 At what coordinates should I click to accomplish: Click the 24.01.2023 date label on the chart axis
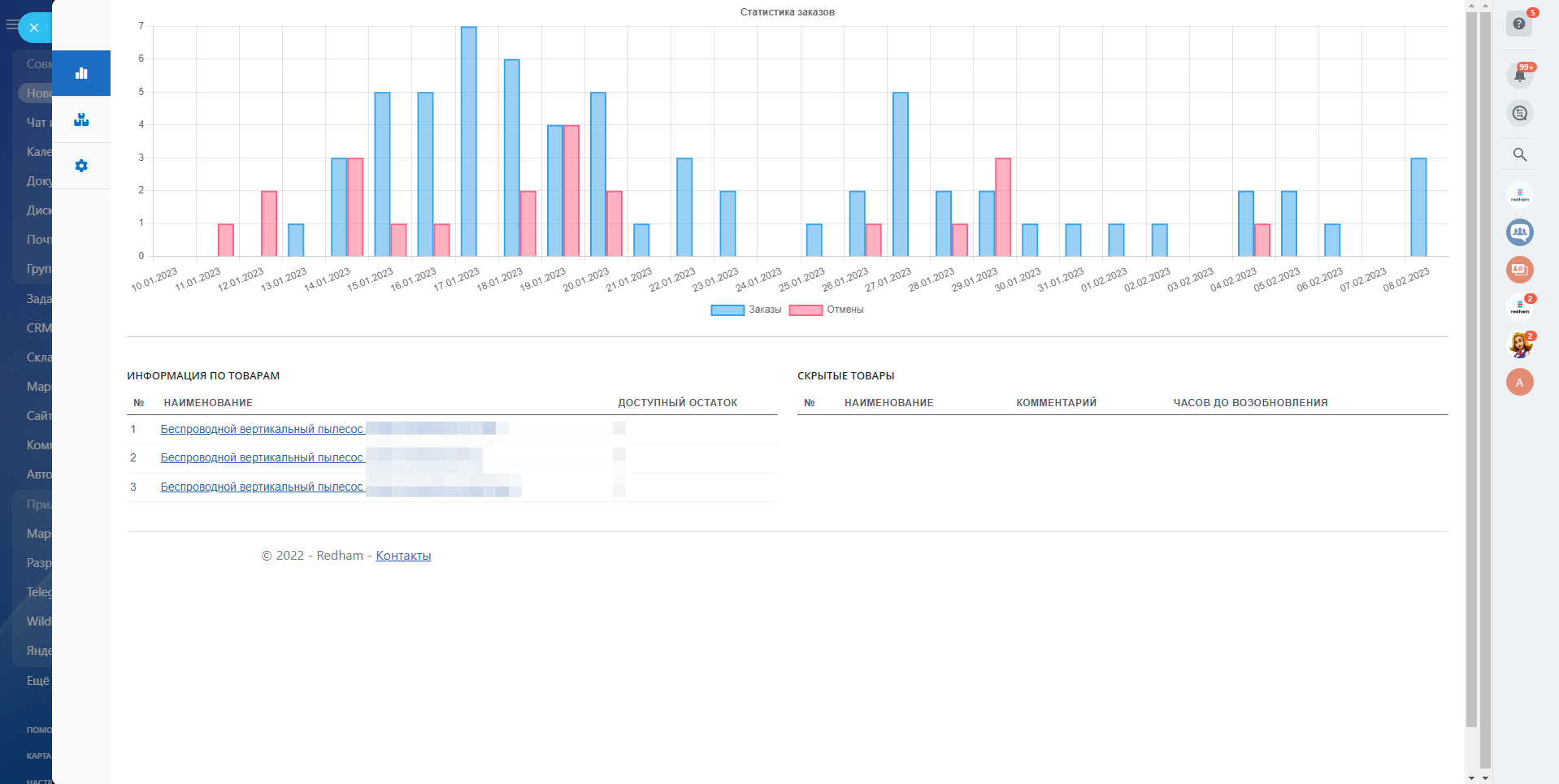click(x=758, y=279)
